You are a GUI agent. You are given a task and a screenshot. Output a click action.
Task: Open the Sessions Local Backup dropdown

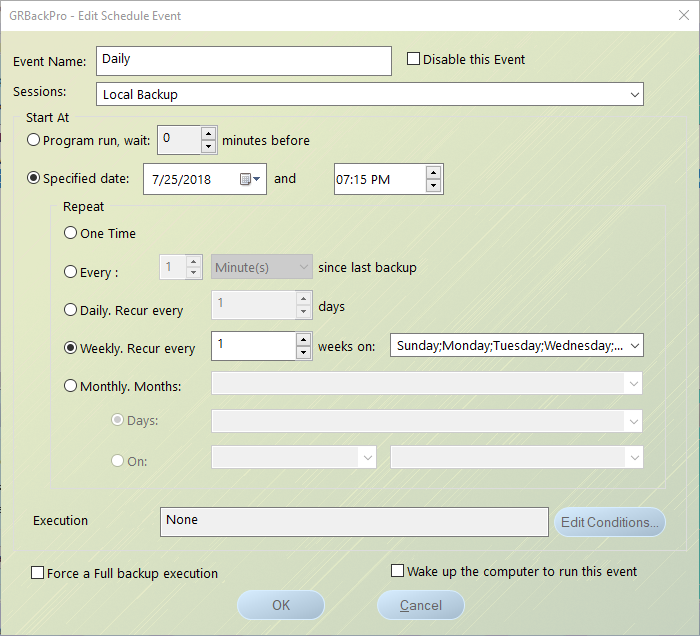tap(634, 94)
